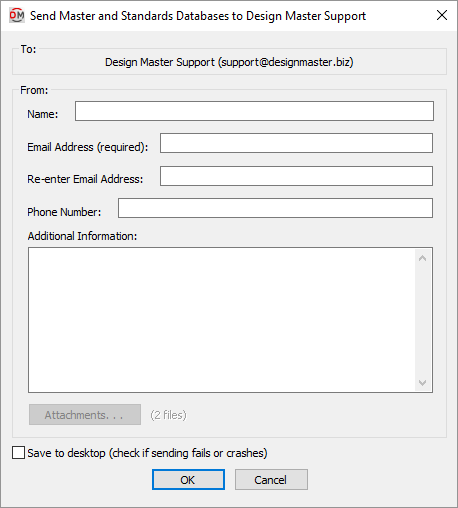Click the scroll up arrow in Additional Information

tap(423, 258)
